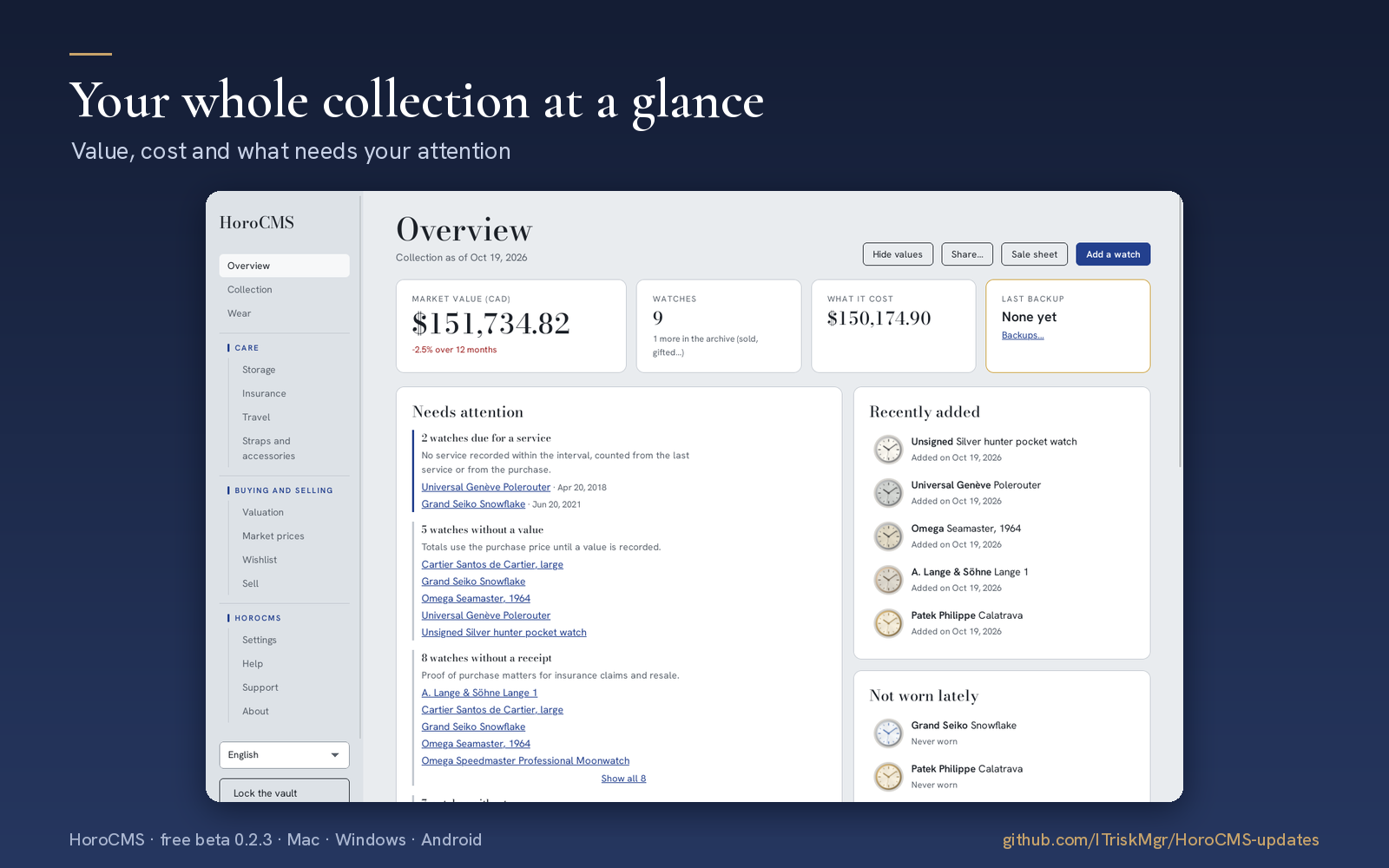
Task: Open the Overview page in sidebar
Action: pos(284,266)
